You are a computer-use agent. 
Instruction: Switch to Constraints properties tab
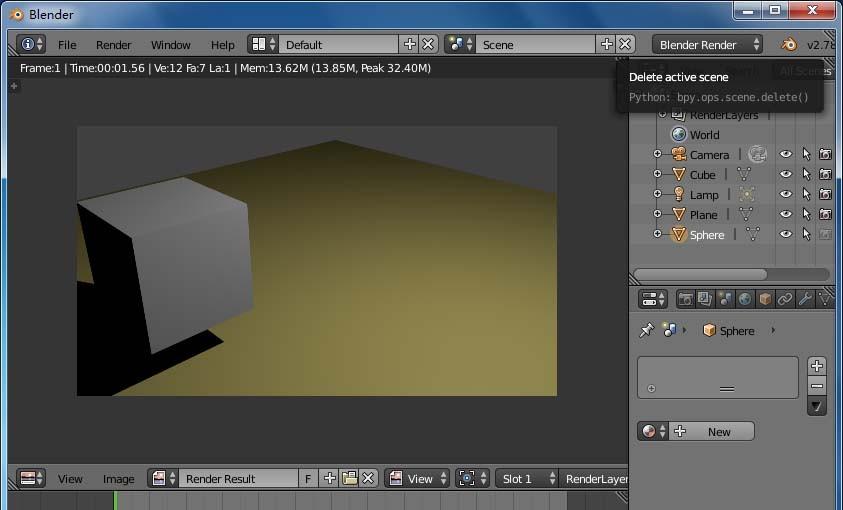[x=784, y=299]
